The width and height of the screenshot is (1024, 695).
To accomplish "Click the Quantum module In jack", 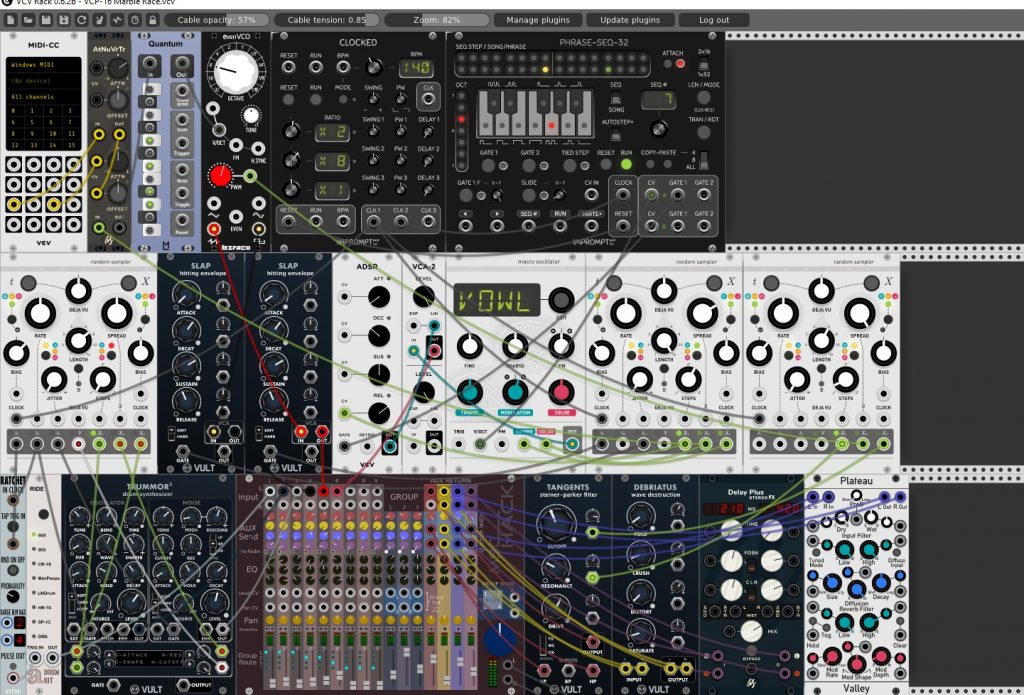I will (150, 65).
